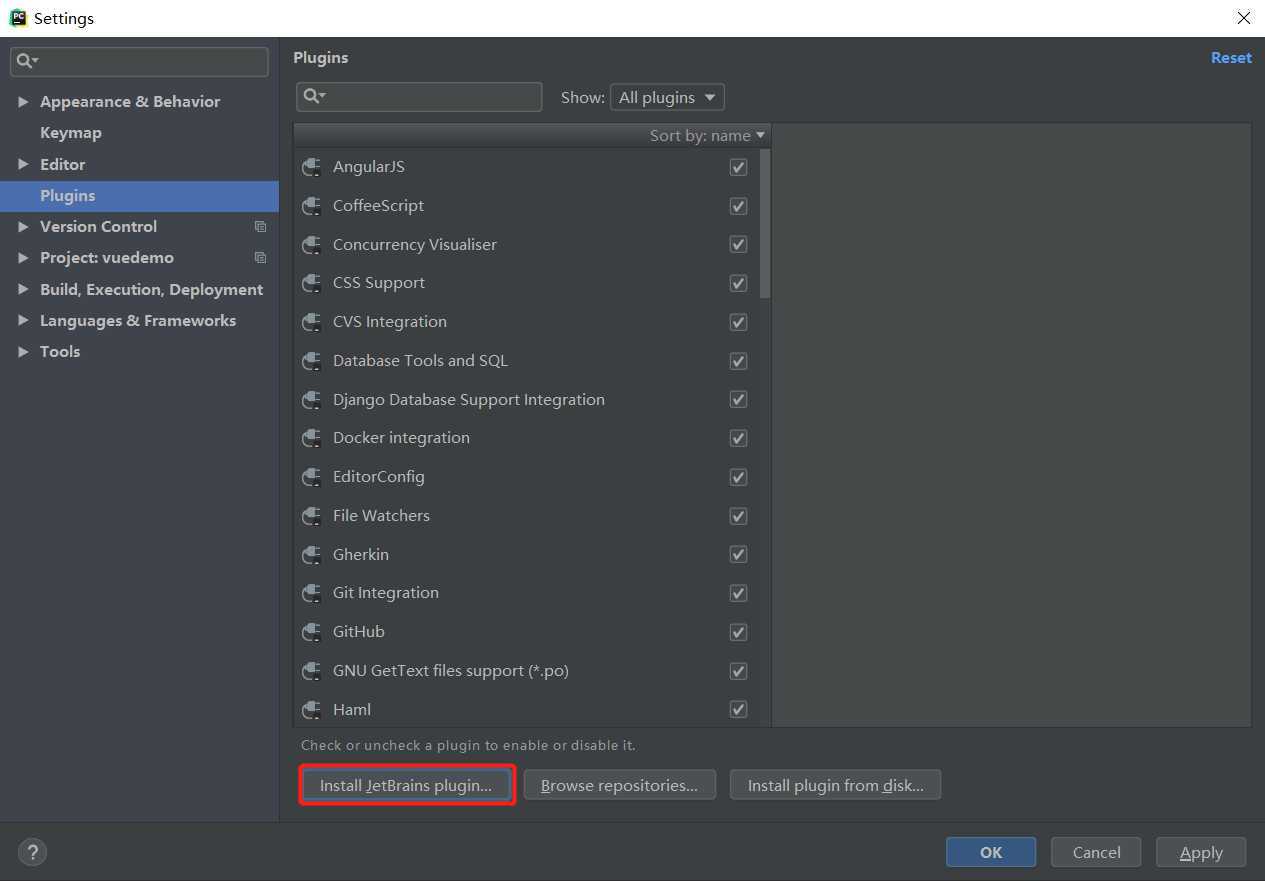Click the Database Tools and SQL plugin icon
The image size is (1265, 881).
coord(311,361)
